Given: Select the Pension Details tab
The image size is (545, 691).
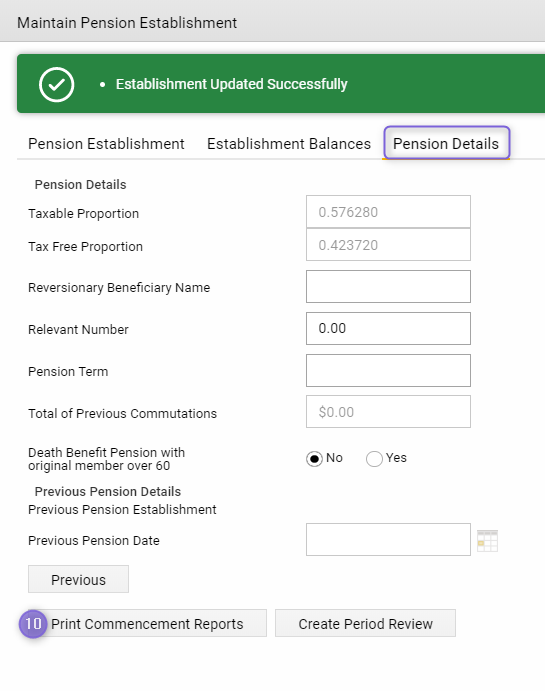Looking at the screenshot, I should [x=446, y=144].
